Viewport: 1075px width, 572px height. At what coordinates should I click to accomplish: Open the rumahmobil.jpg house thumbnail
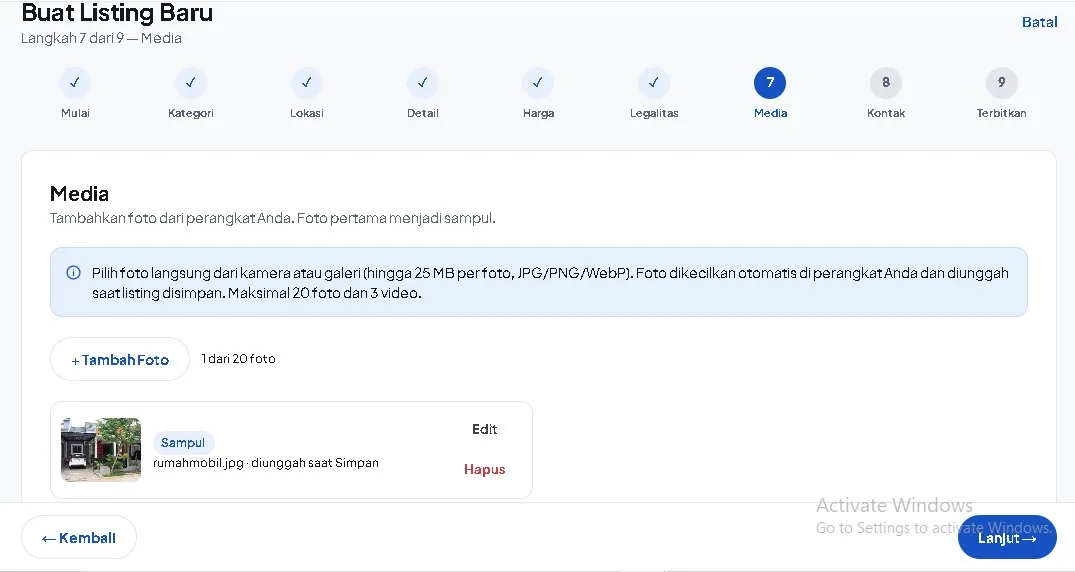[x=101, y=450]
